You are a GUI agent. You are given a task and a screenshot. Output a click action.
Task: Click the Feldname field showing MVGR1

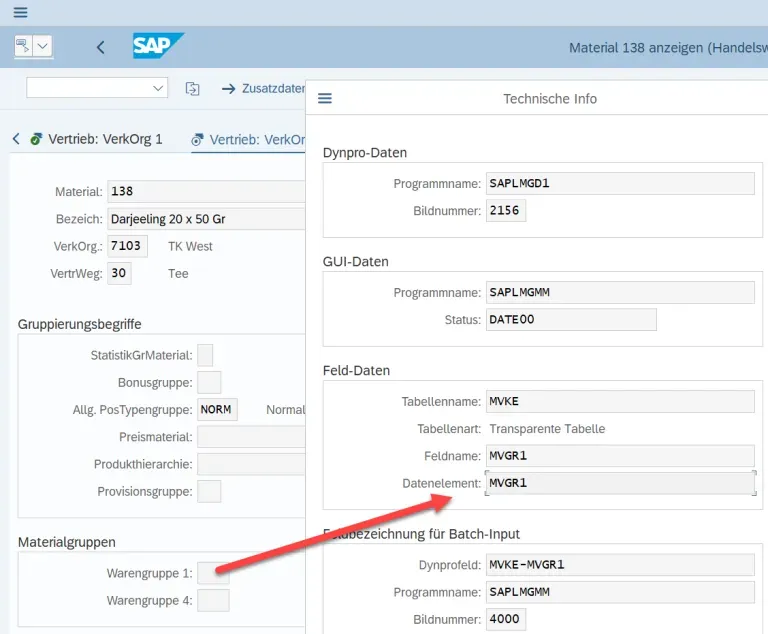click(x=619, y=456)
